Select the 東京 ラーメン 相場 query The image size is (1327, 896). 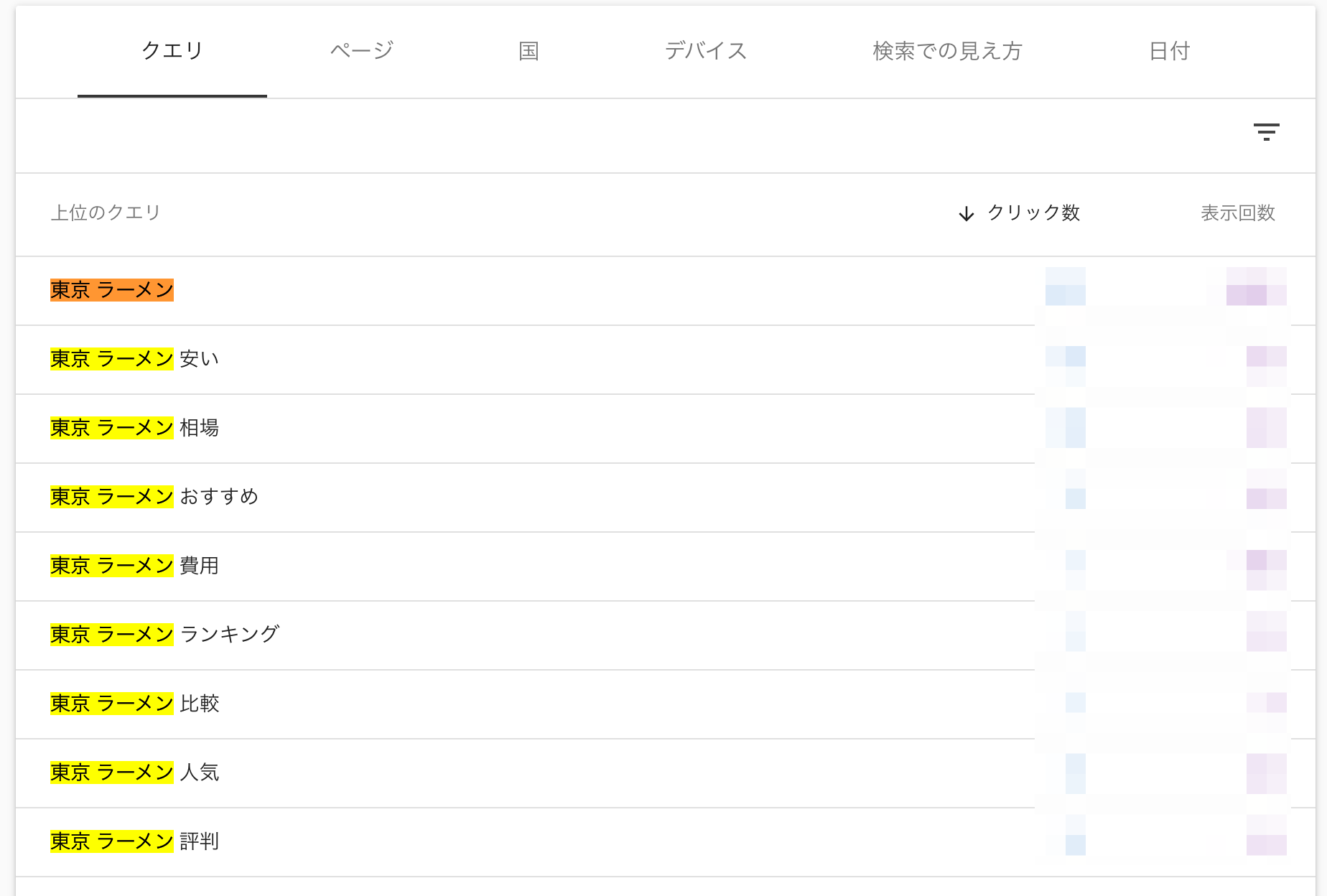134,429
